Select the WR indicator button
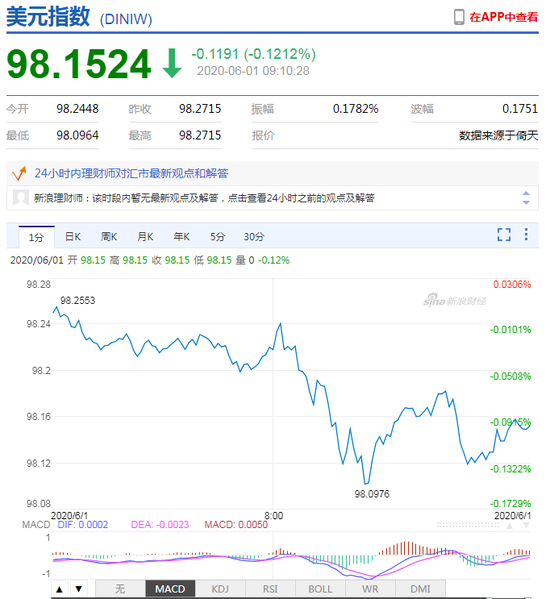Image resolution: width=550 pixels, height=599 pixels. (370, 589)
